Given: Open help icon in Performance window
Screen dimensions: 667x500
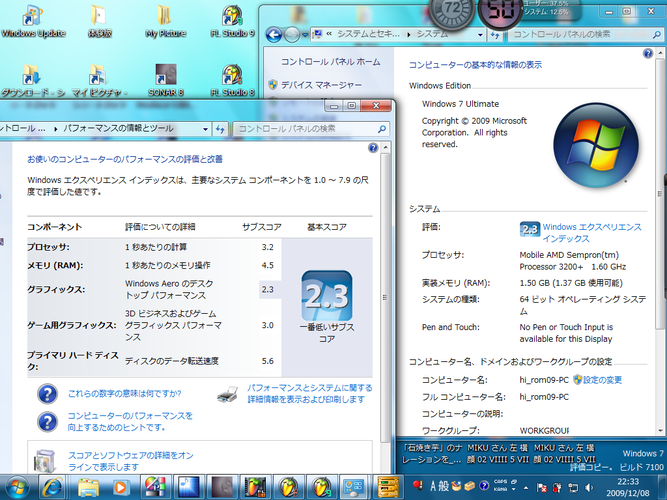Looking at the screenshot, I should tap(373, 148).
